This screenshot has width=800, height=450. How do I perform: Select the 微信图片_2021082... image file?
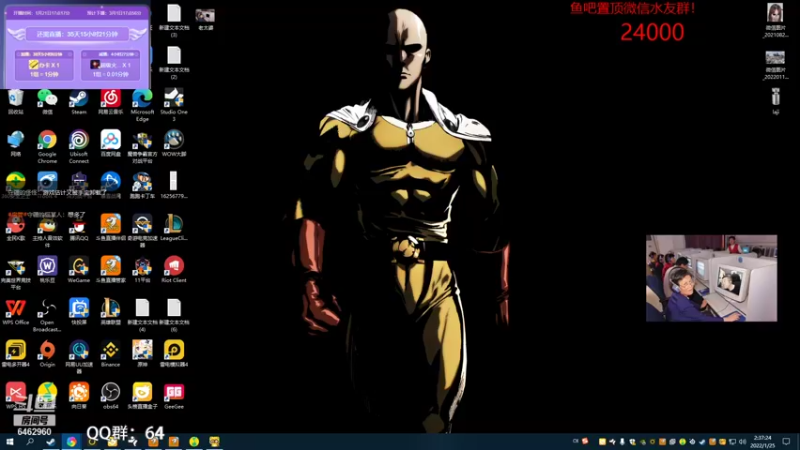[776, 21]
